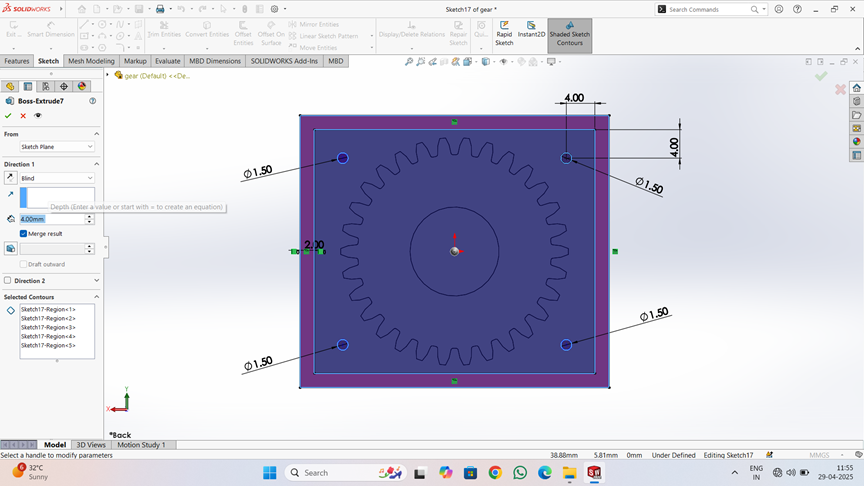Switch to the PropertyManager tab icon

(28, 86)
